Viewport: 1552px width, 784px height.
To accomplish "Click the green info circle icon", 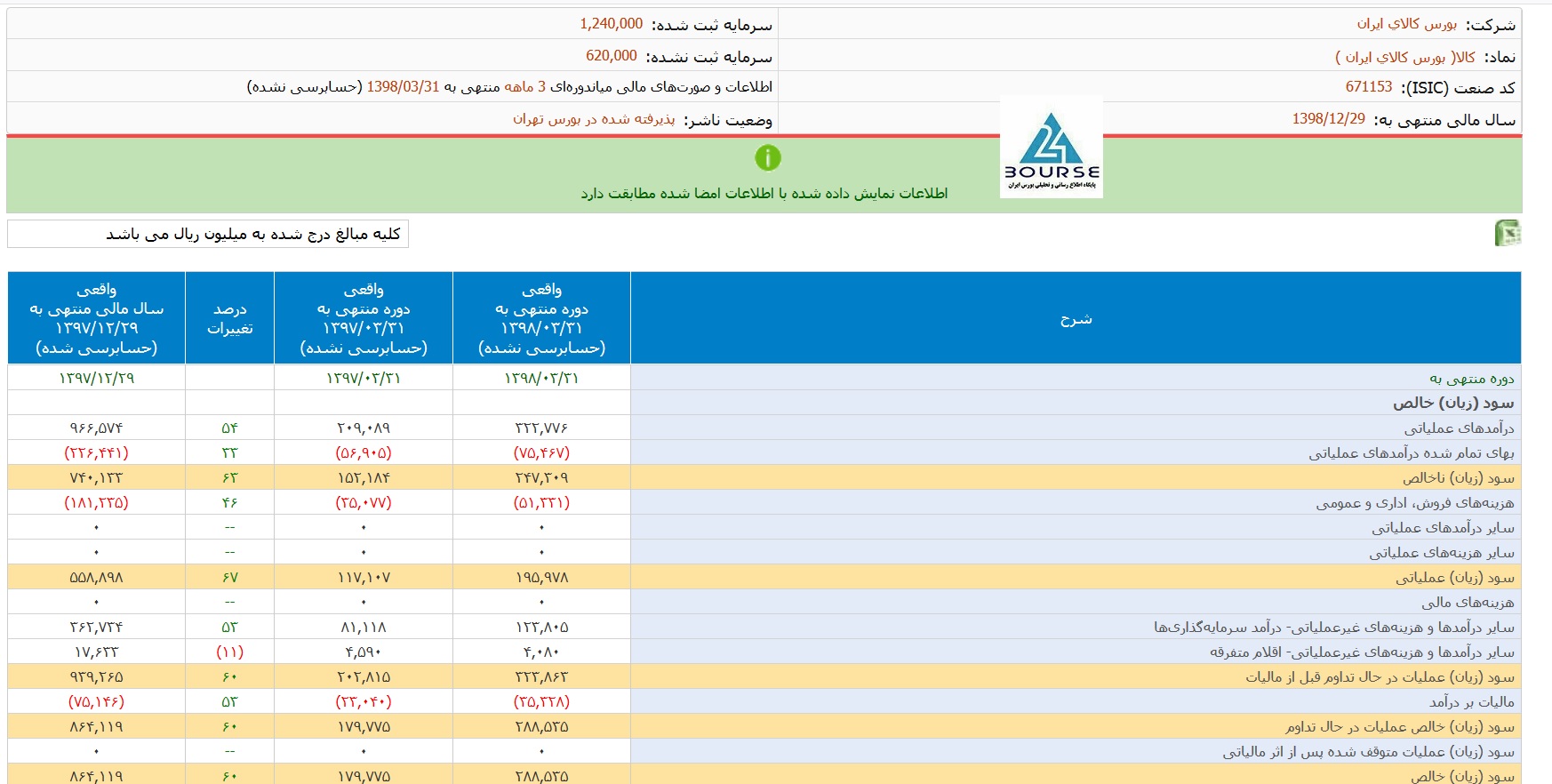I will 767,157.
